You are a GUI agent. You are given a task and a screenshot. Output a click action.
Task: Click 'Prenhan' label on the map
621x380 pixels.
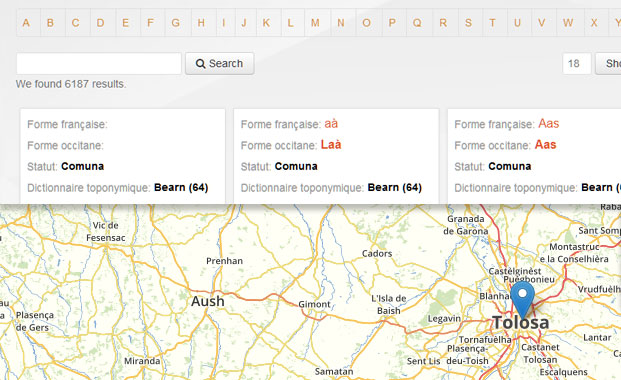click(225, 261)
